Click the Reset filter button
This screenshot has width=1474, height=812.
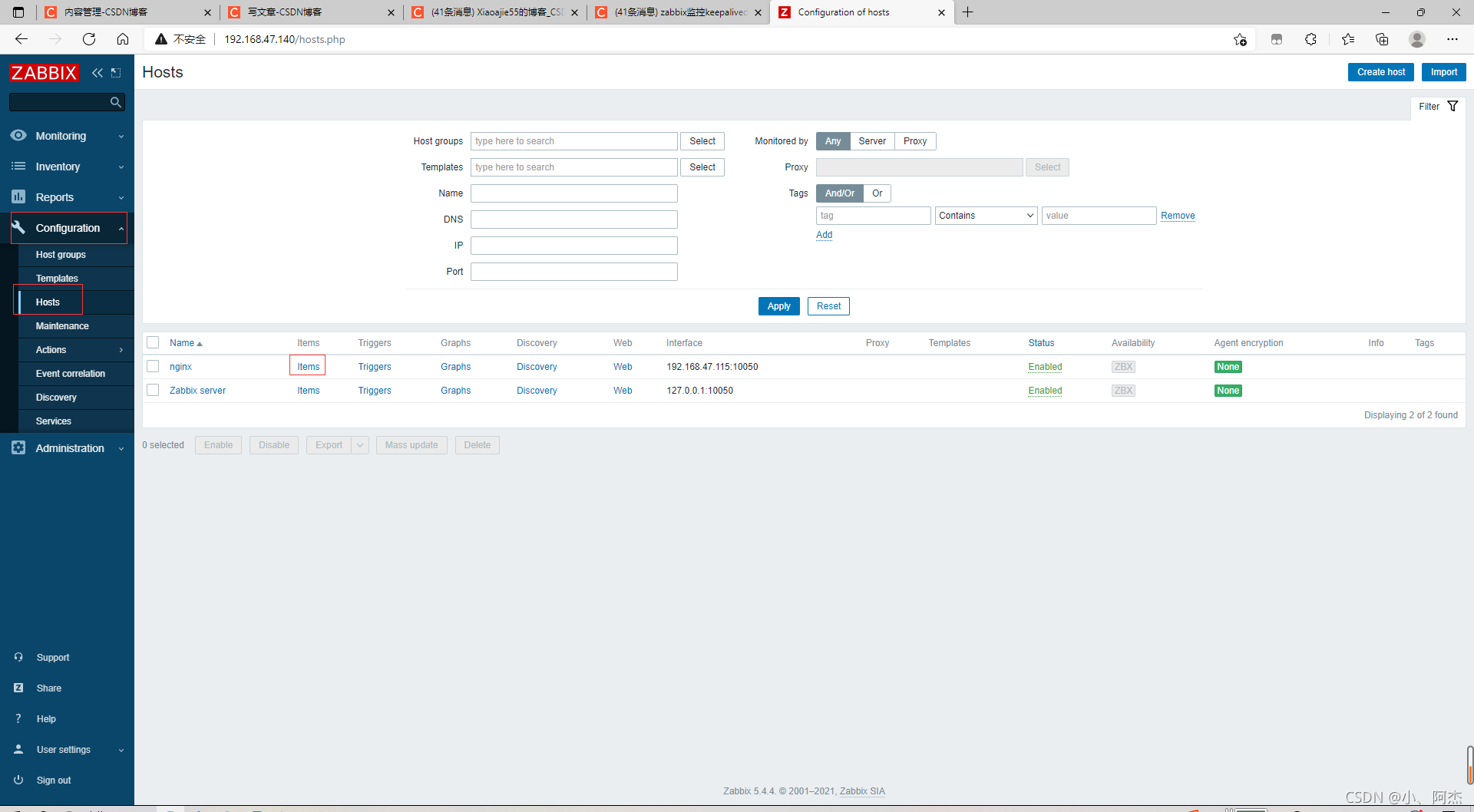tap(828, 306)
